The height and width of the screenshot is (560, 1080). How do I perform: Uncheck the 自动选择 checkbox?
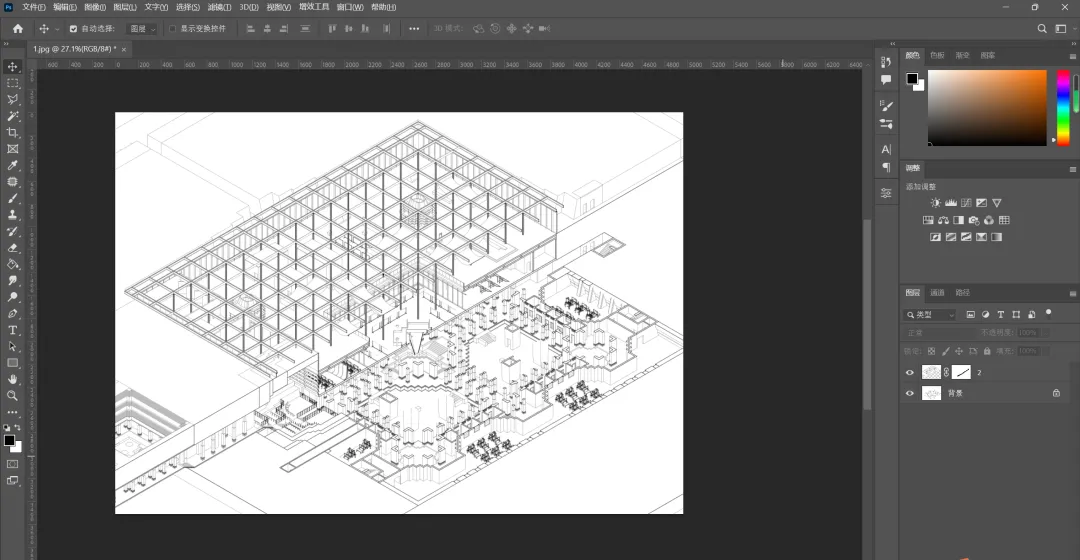[x=73, y=29]
